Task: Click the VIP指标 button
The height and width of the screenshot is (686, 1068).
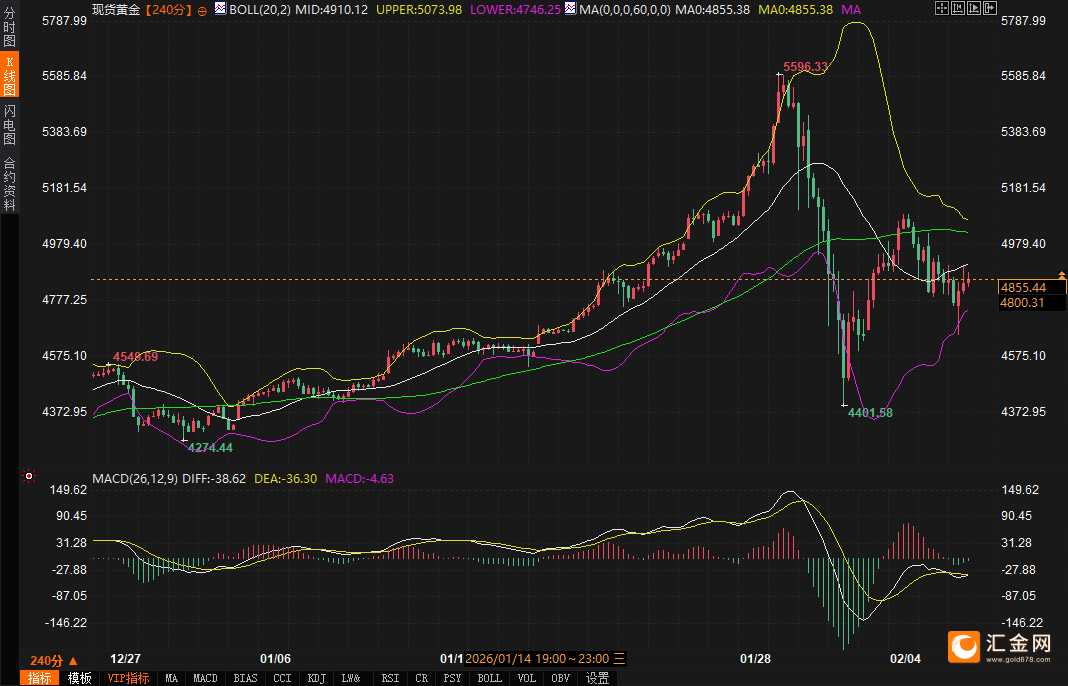Action: click(x=129, y=678)
